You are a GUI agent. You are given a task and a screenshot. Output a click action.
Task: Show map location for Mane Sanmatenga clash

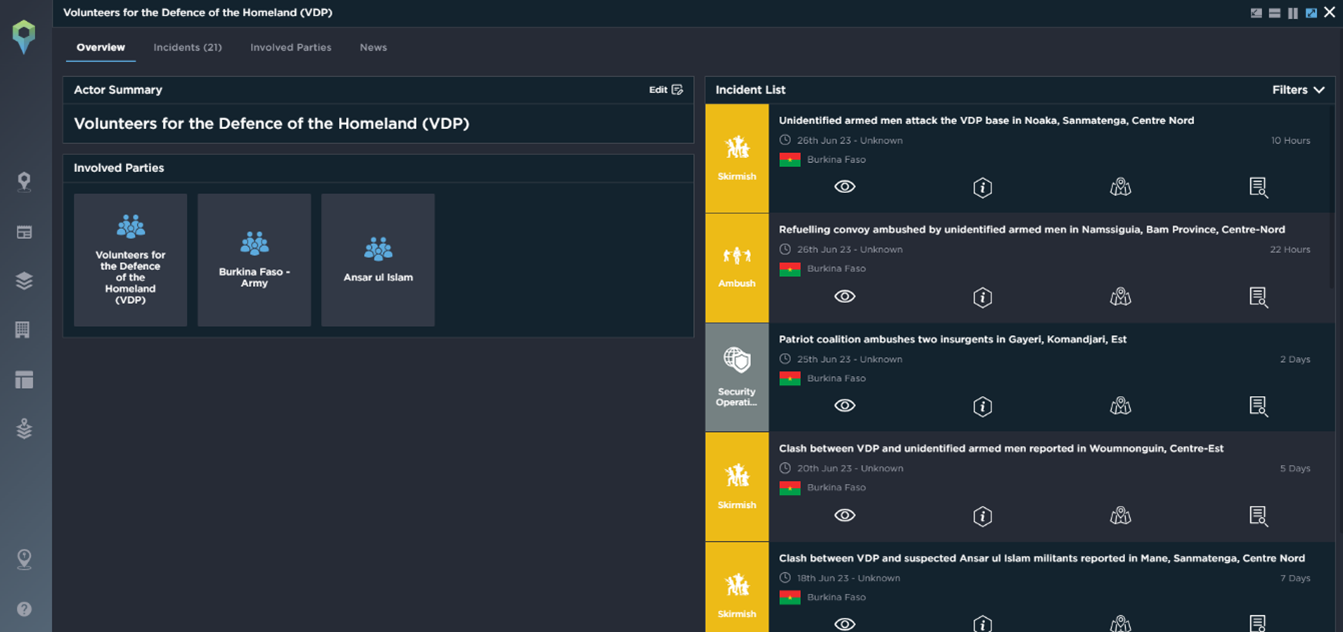[1120, 624]
